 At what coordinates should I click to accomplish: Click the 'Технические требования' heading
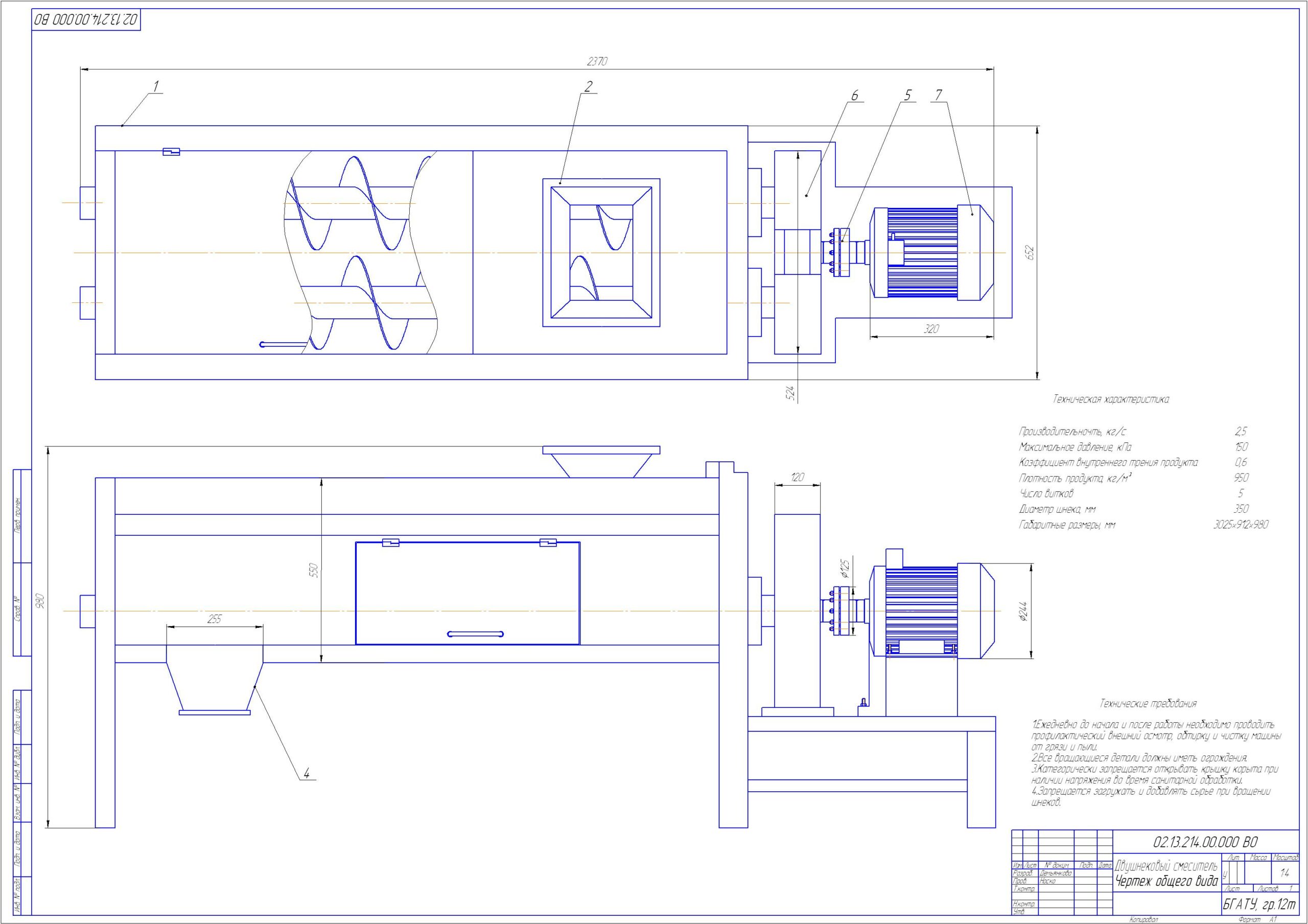[x=1149, y=703]
